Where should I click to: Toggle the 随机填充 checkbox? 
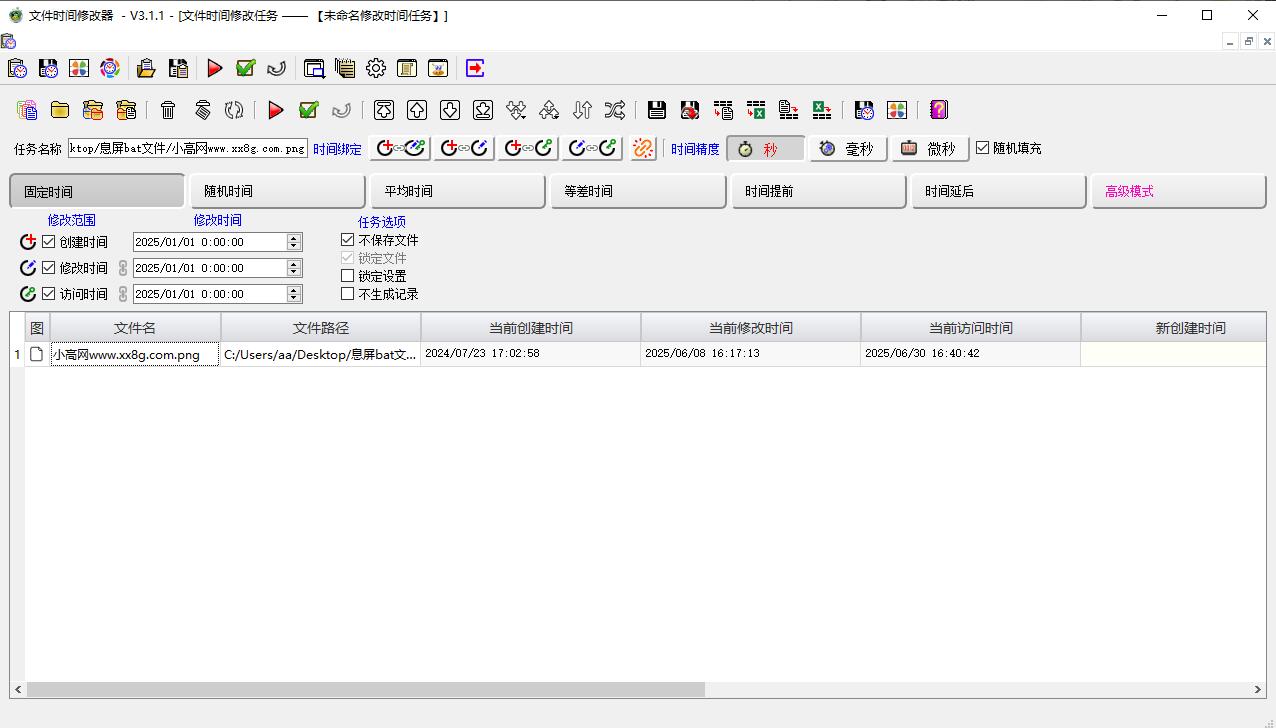coord(982,147)
